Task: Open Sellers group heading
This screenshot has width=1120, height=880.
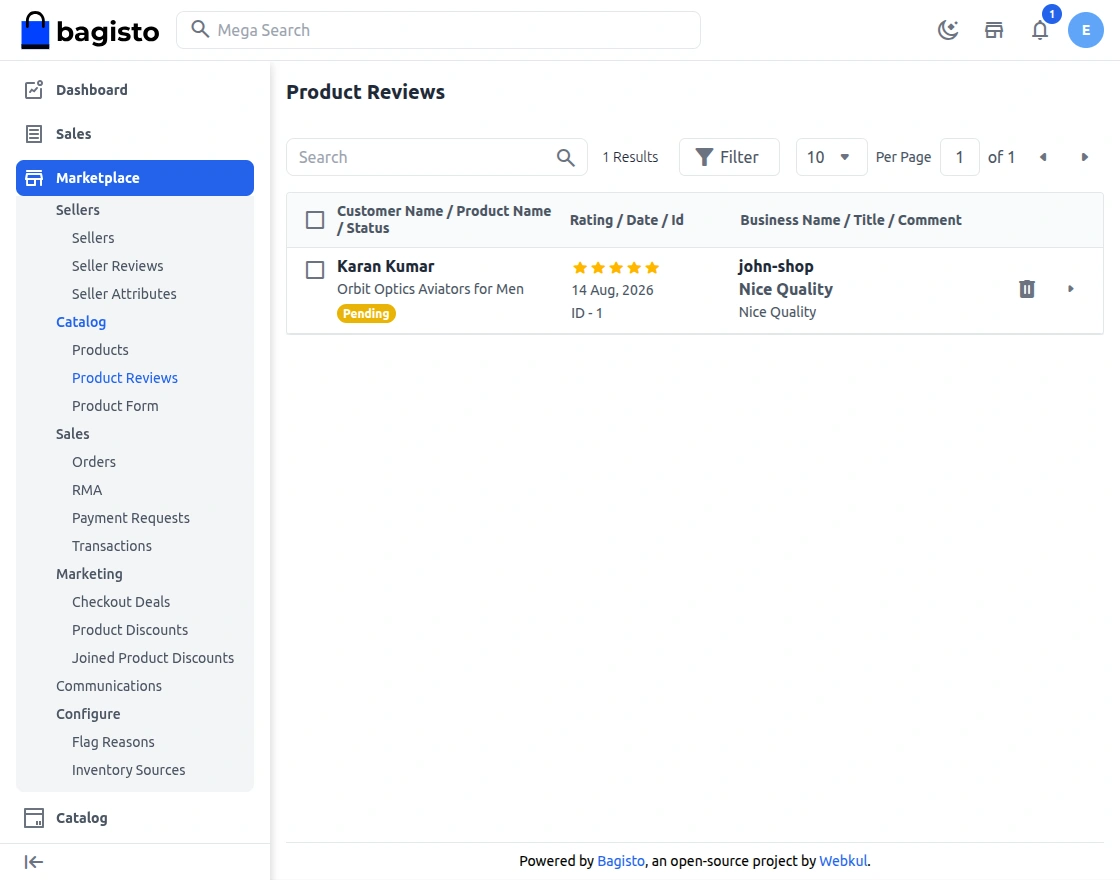Action: pos(78,210)
